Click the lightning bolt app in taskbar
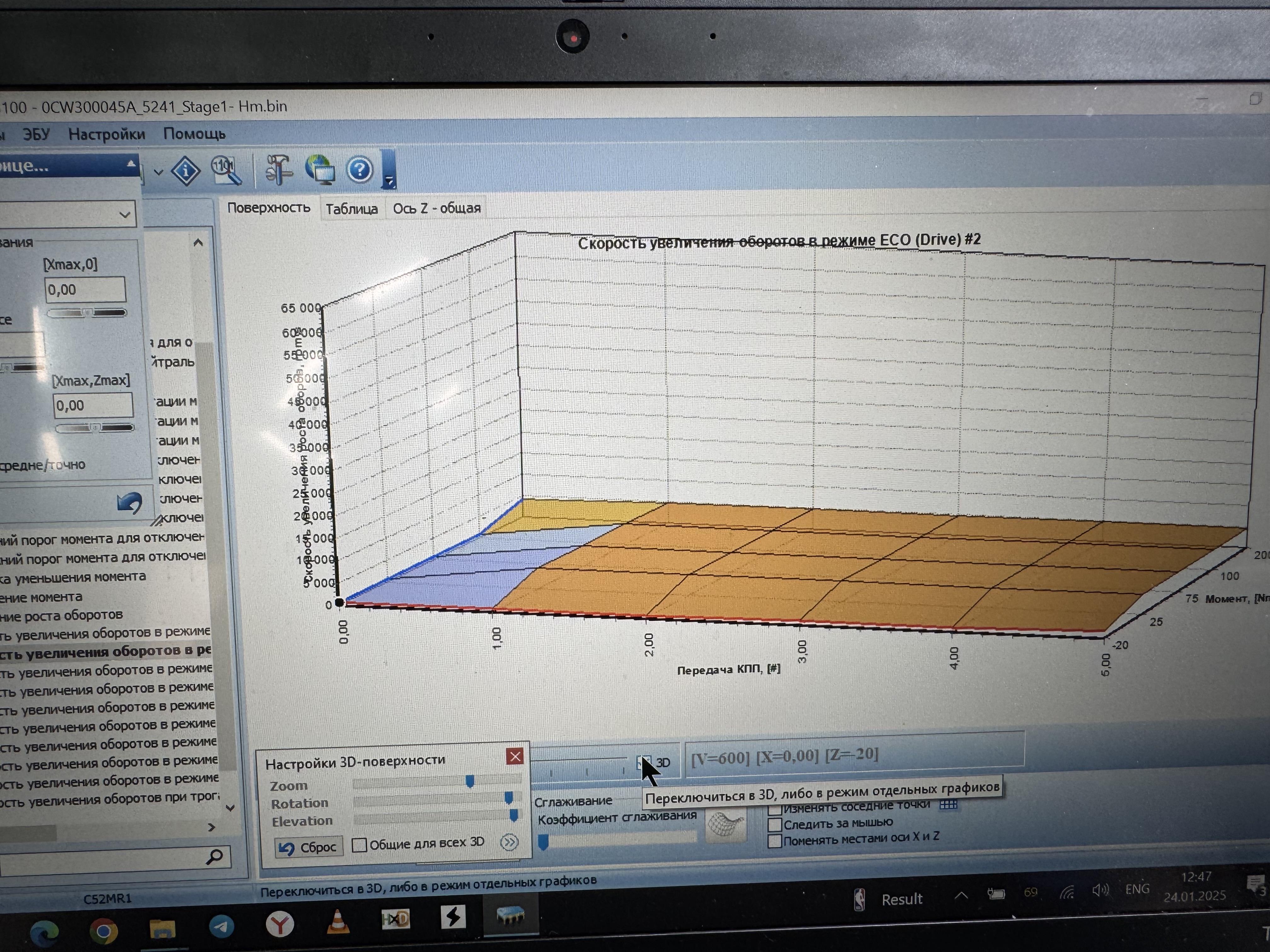Viewport: 1270px width, 952px height. tap(453, 916)
